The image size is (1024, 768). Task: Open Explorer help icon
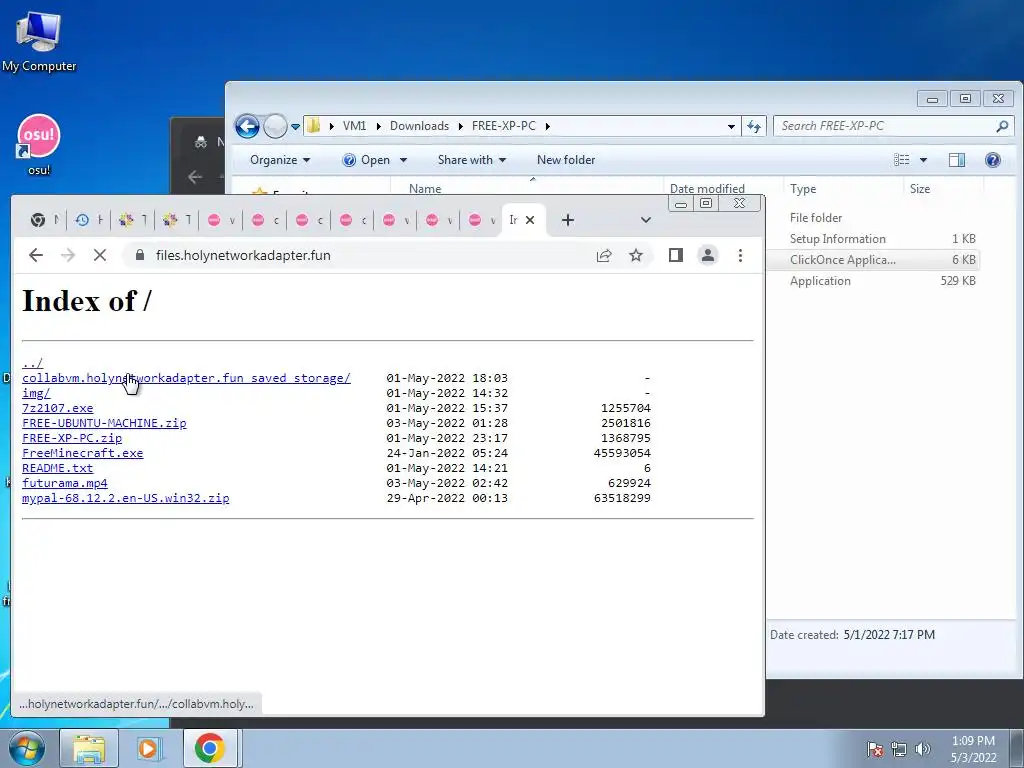(x=993, y=160)
